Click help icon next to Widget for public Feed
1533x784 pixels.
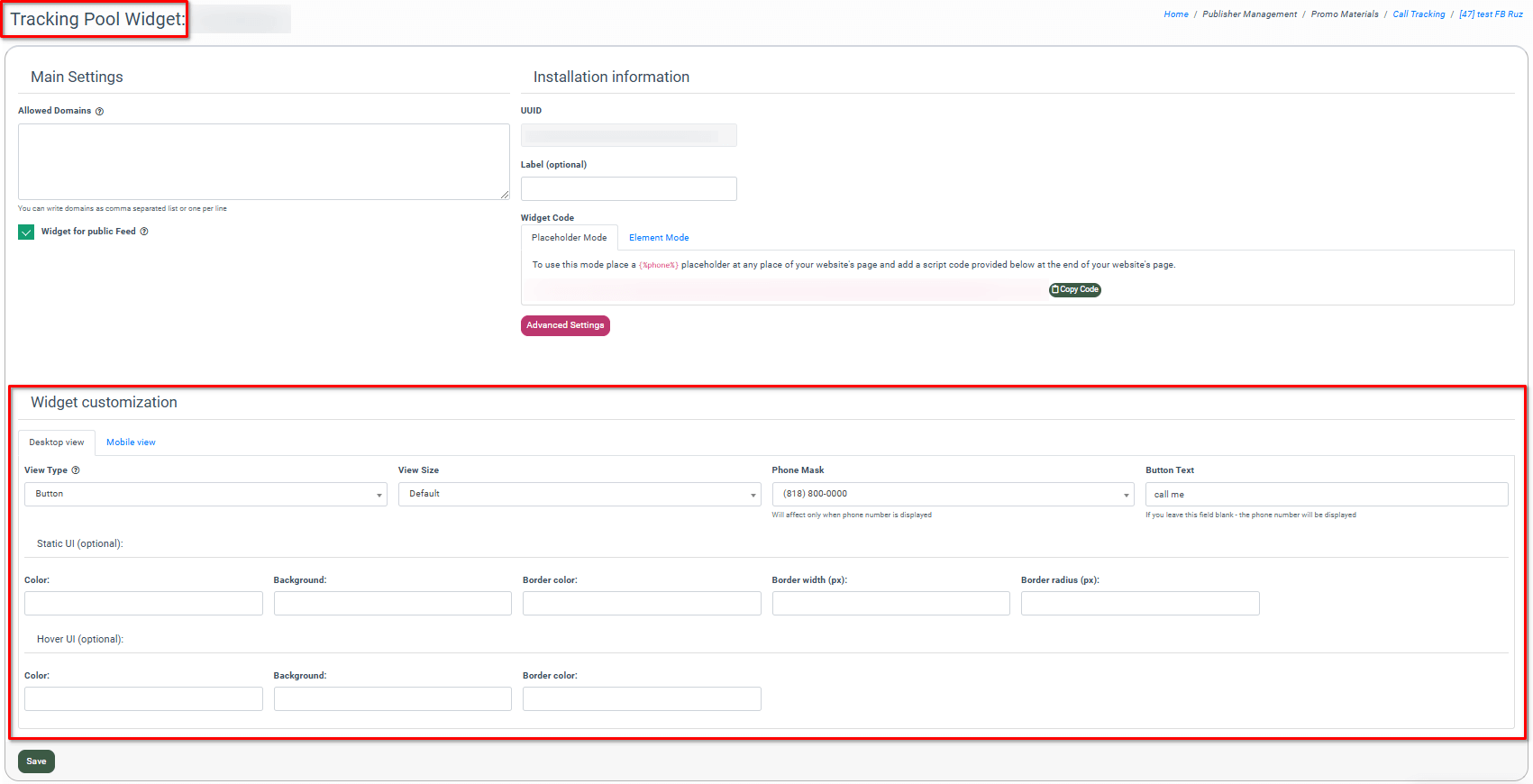[144, 232]
